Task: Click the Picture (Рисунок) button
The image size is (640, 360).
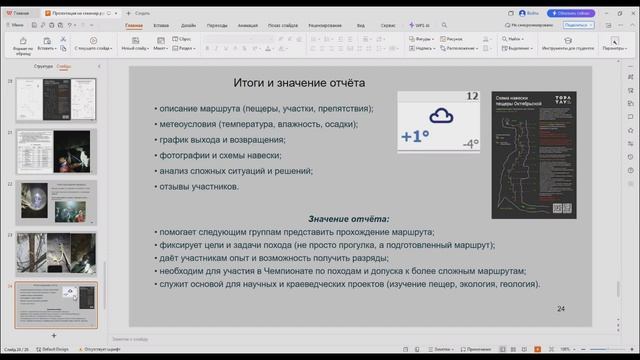Action: (451, 39)
